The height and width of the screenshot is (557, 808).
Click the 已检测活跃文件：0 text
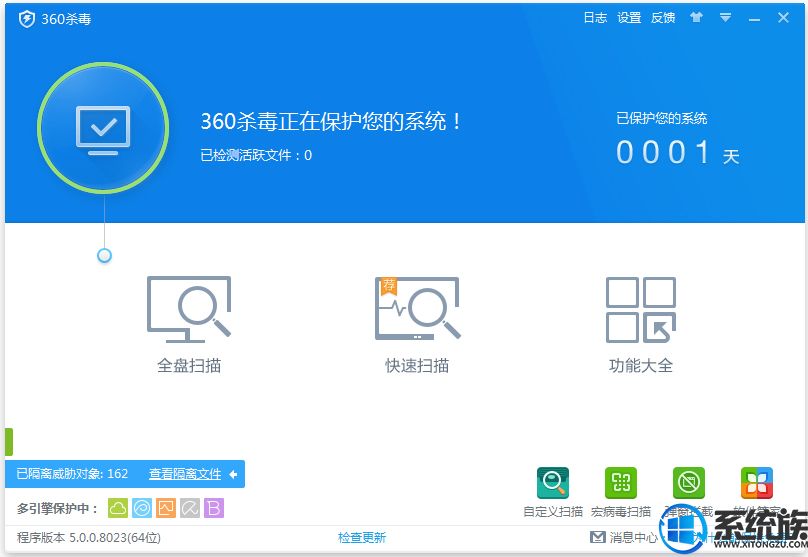(256, 155)
